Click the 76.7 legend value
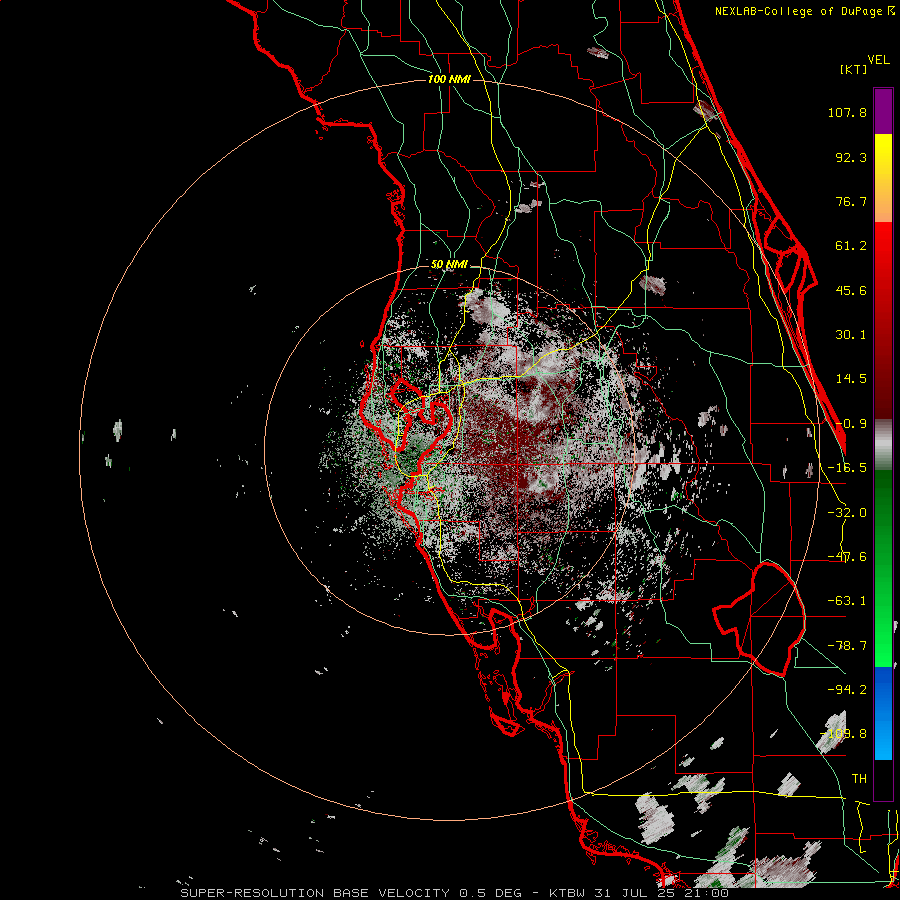Image resolution: width=900 pixels, height=900 pixels. click(x=851, y=201)
